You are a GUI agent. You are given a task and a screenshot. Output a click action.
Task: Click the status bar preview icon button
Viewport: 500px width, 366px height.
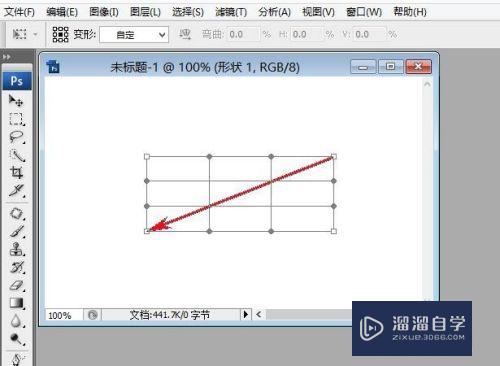[92, 315]
